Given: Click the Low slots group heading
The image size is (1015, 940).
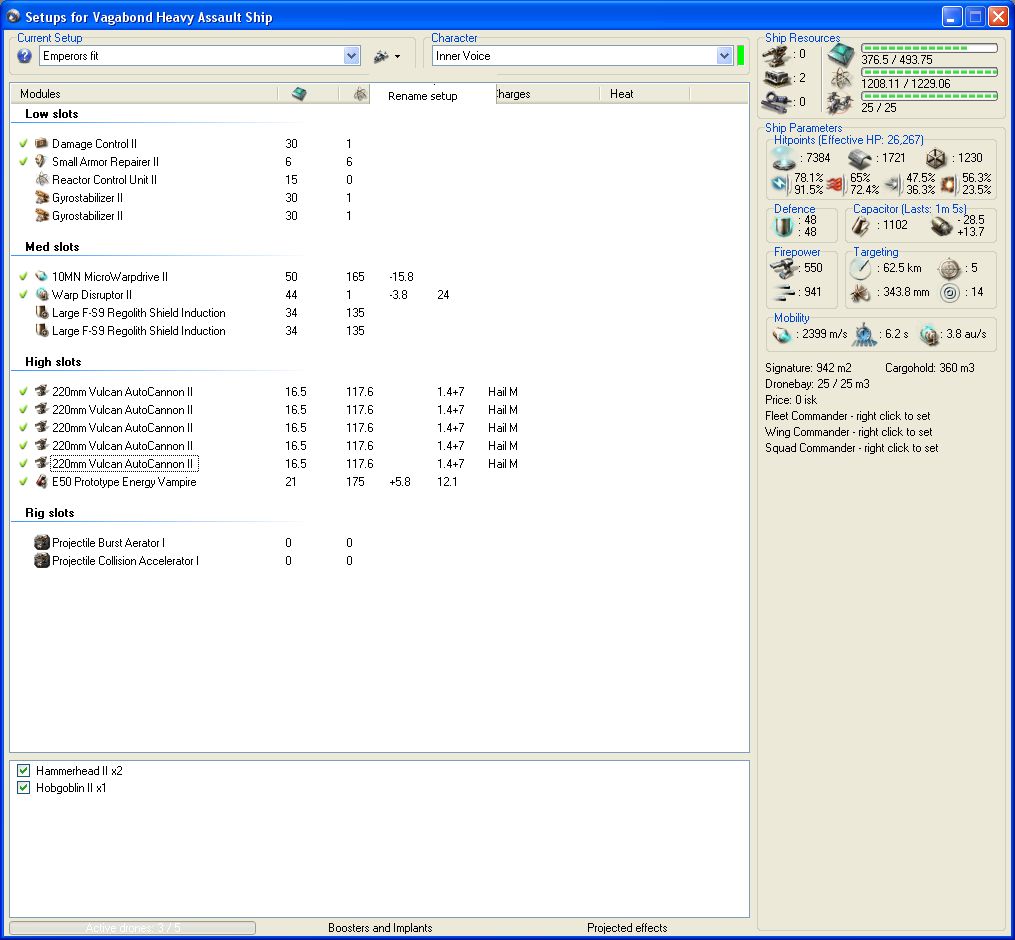Looking at the screenshot, I should [51, 114].
